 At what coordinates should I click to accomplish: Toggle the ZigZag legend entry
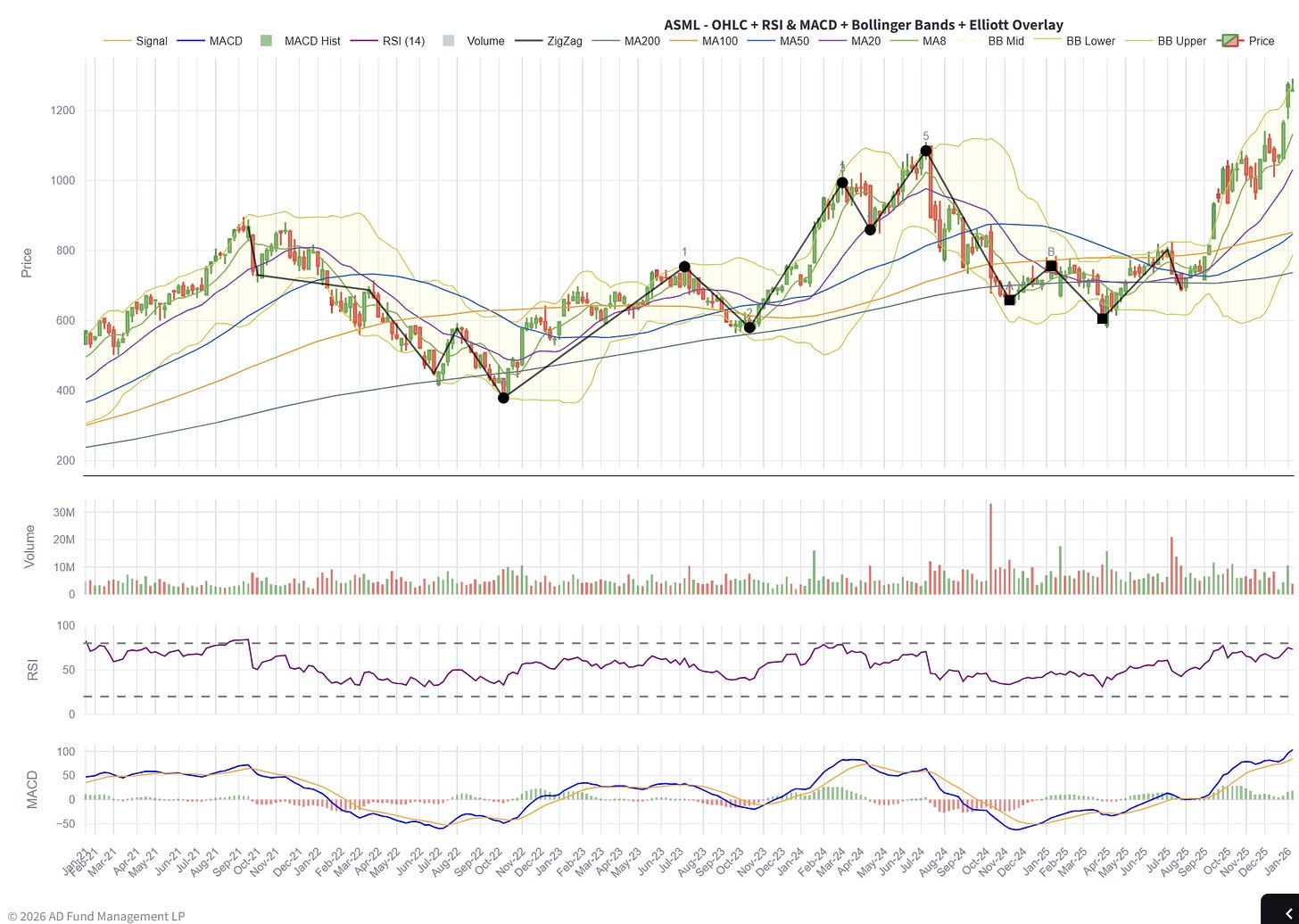[547, 41]
